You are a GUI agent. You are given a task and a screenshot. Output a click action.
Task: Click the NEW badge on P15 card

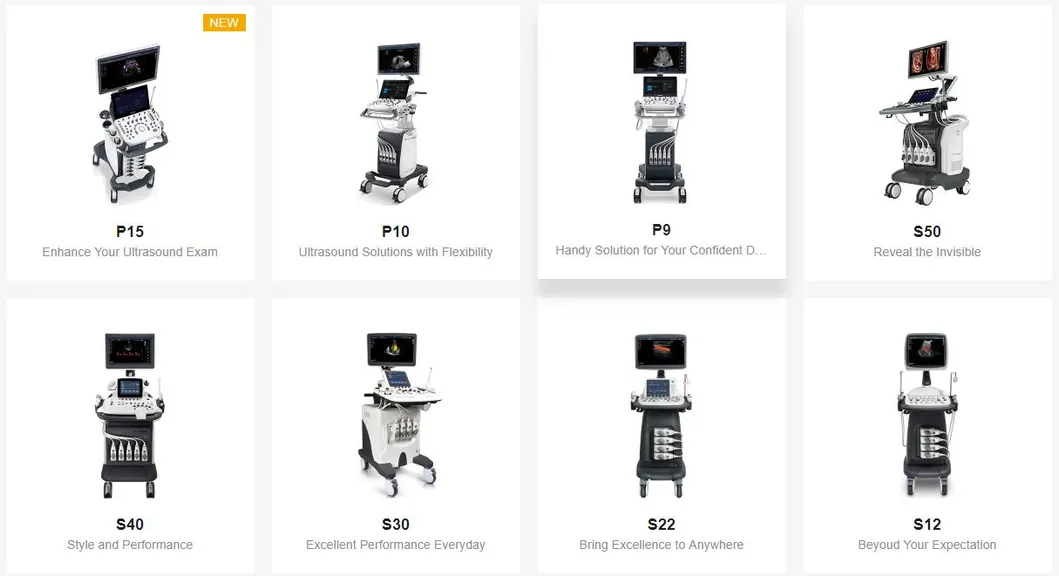point(224,22)
